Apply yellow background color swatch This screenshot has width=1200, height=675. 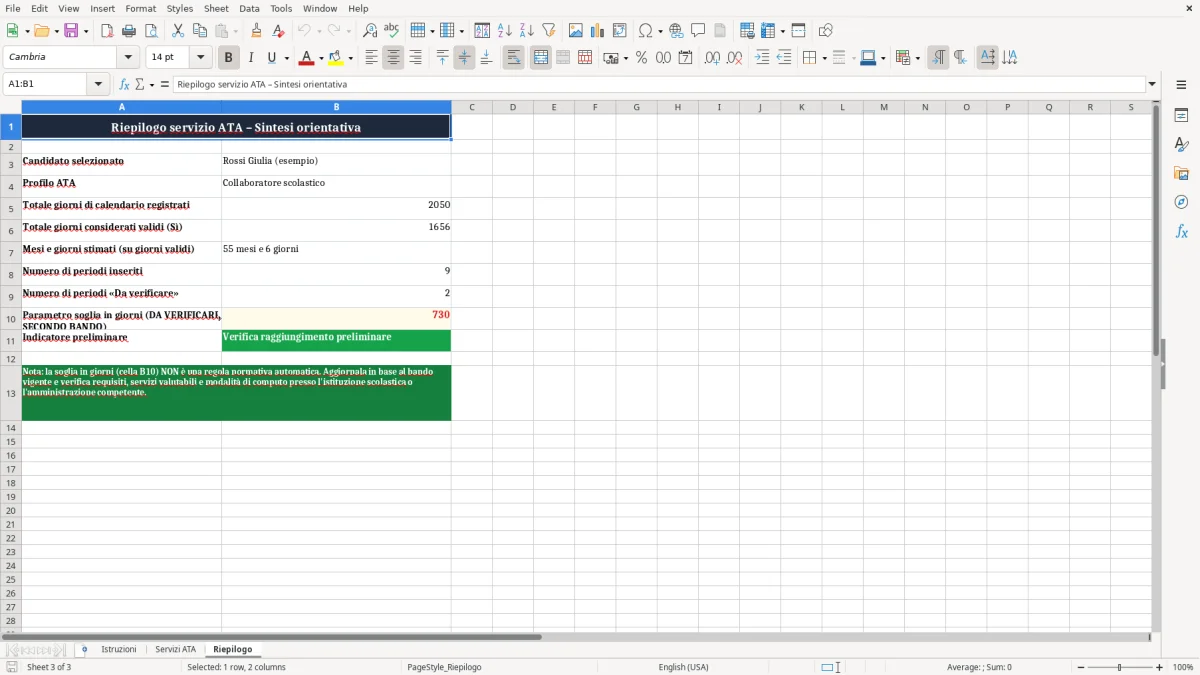335,58
